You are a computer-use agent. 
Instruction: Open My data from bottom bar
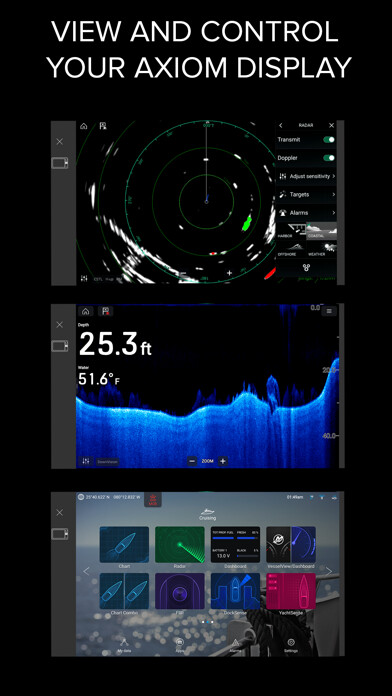tap(124, 645)
